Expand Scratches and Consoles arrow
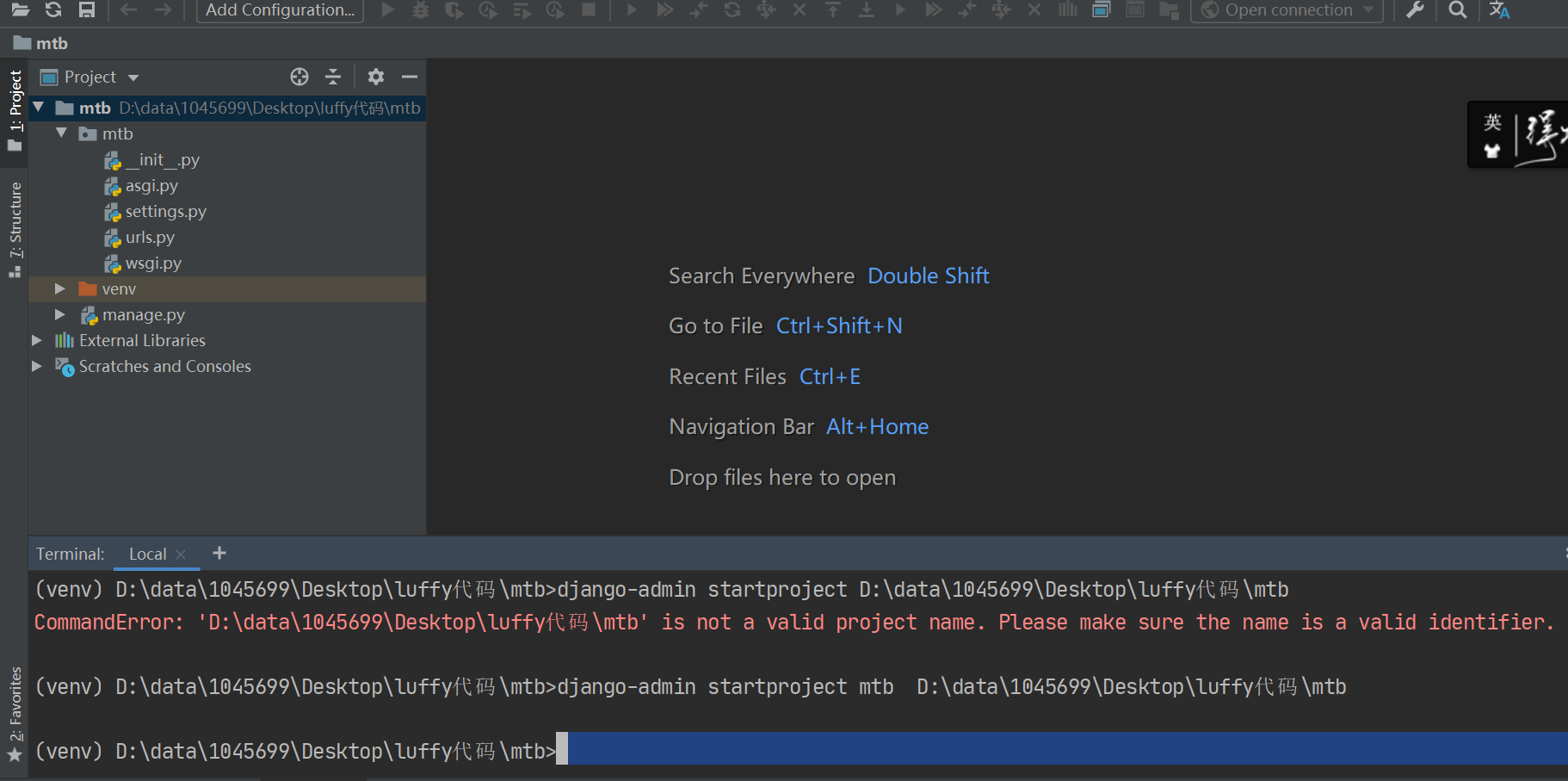This screenshot has height=781, width=1568. point(37,366)
